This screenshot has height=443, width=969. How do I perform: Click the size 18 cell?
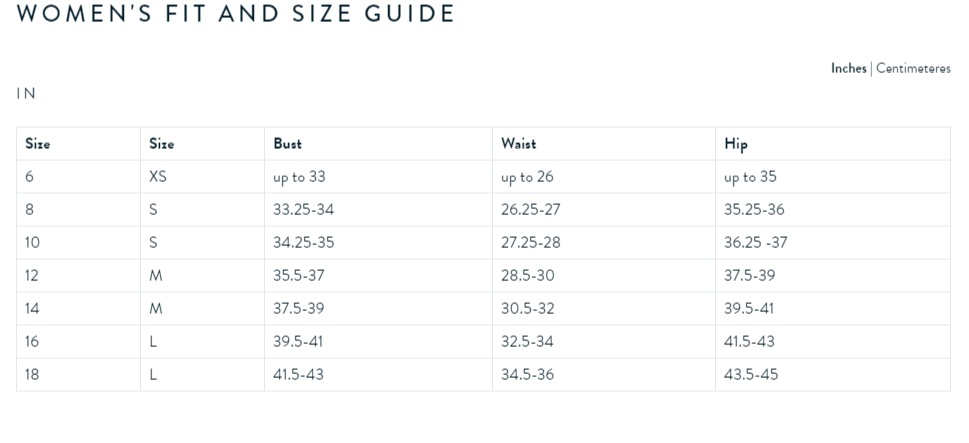[32, 374]
